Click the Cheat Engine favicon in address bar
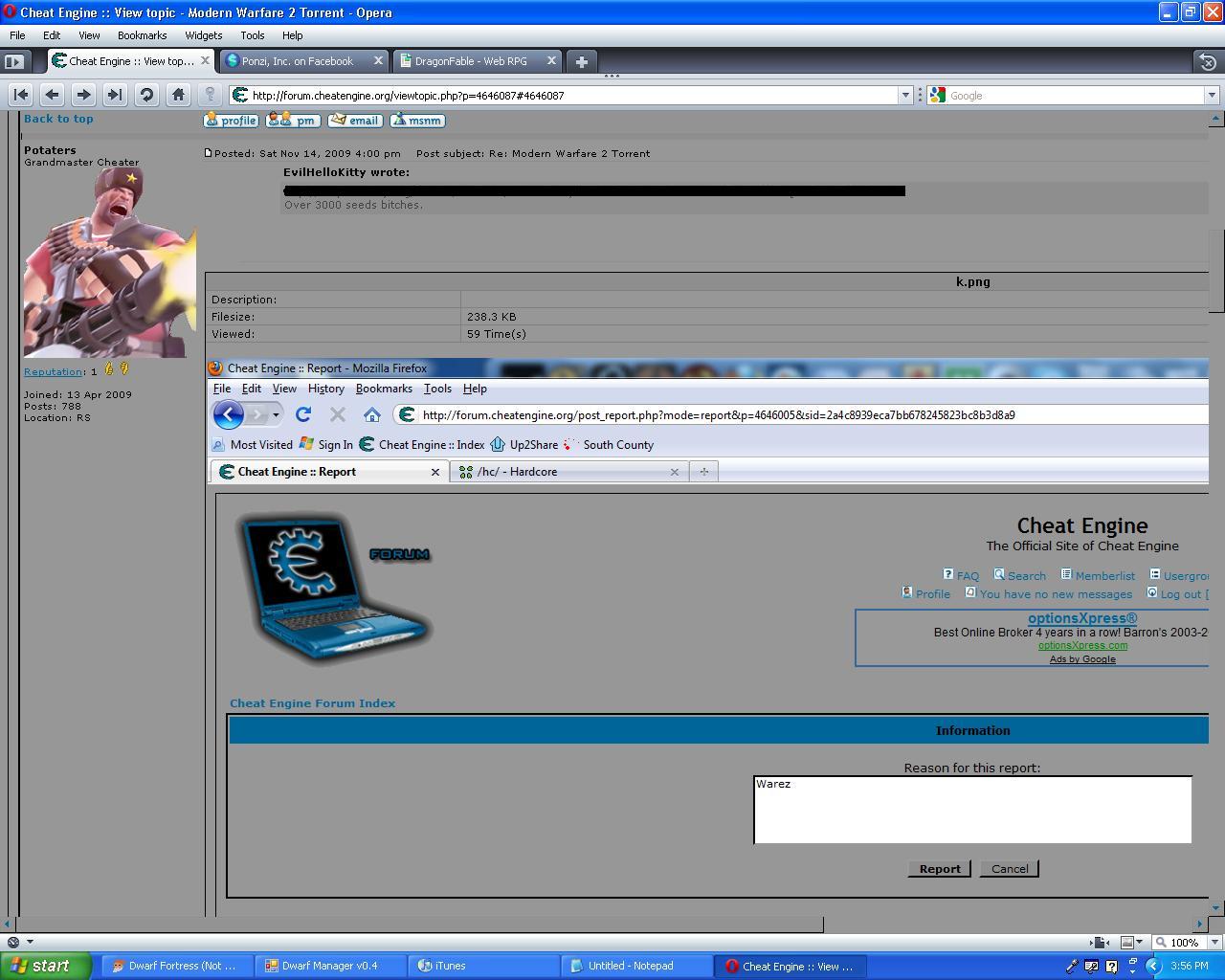Screen dimensions: 1225x980 [240, 95]
